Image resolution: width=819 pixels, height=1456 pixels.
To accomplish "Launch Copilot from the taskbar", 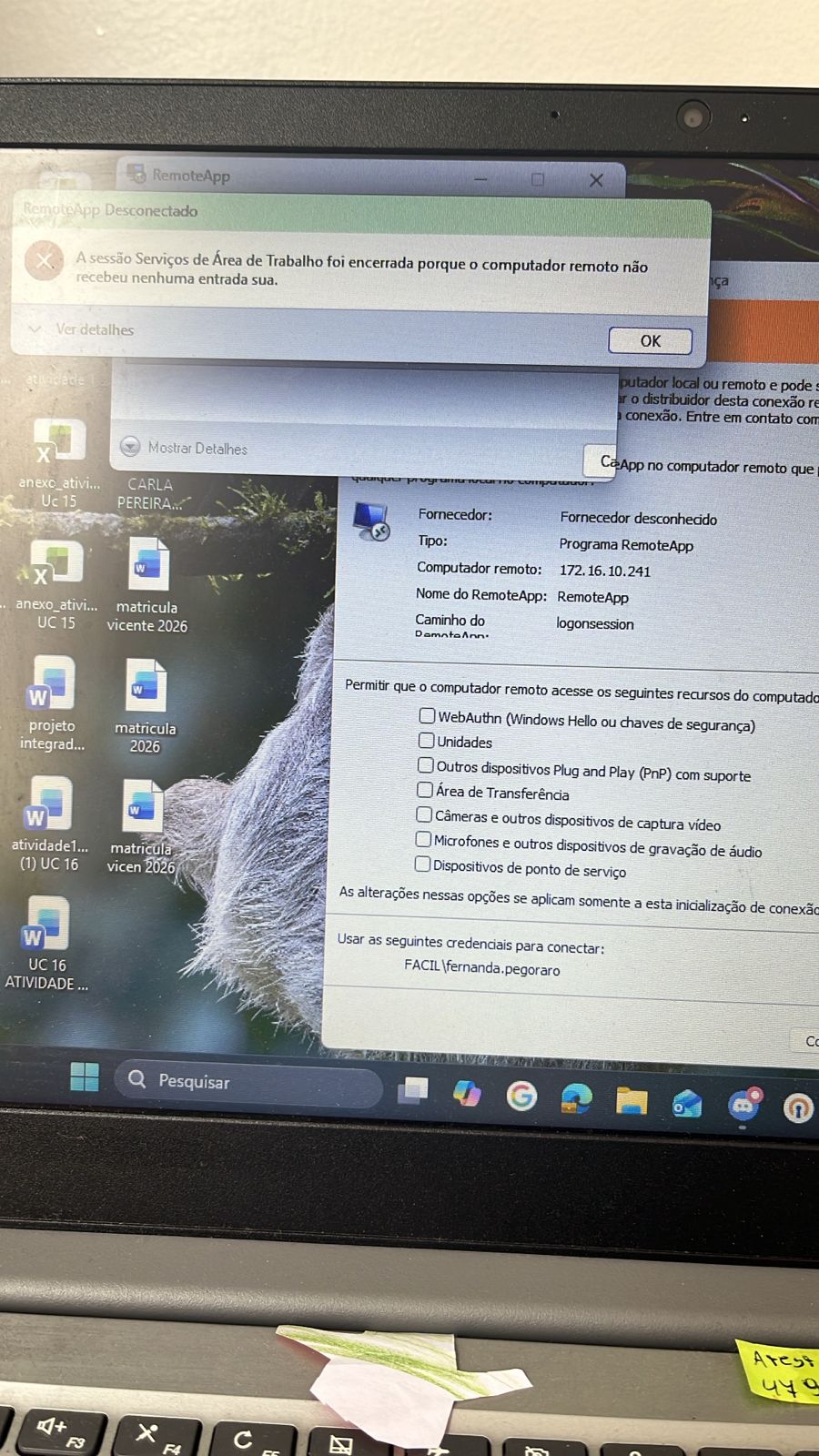I will click(467, 1092).
